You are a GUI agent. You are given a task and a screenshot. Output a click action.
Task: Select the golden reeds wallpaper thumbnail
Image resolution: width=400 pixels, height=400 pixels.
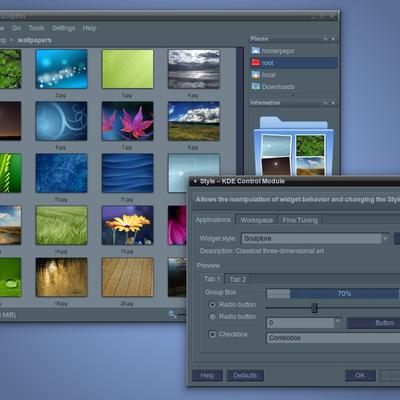[62, 277]
